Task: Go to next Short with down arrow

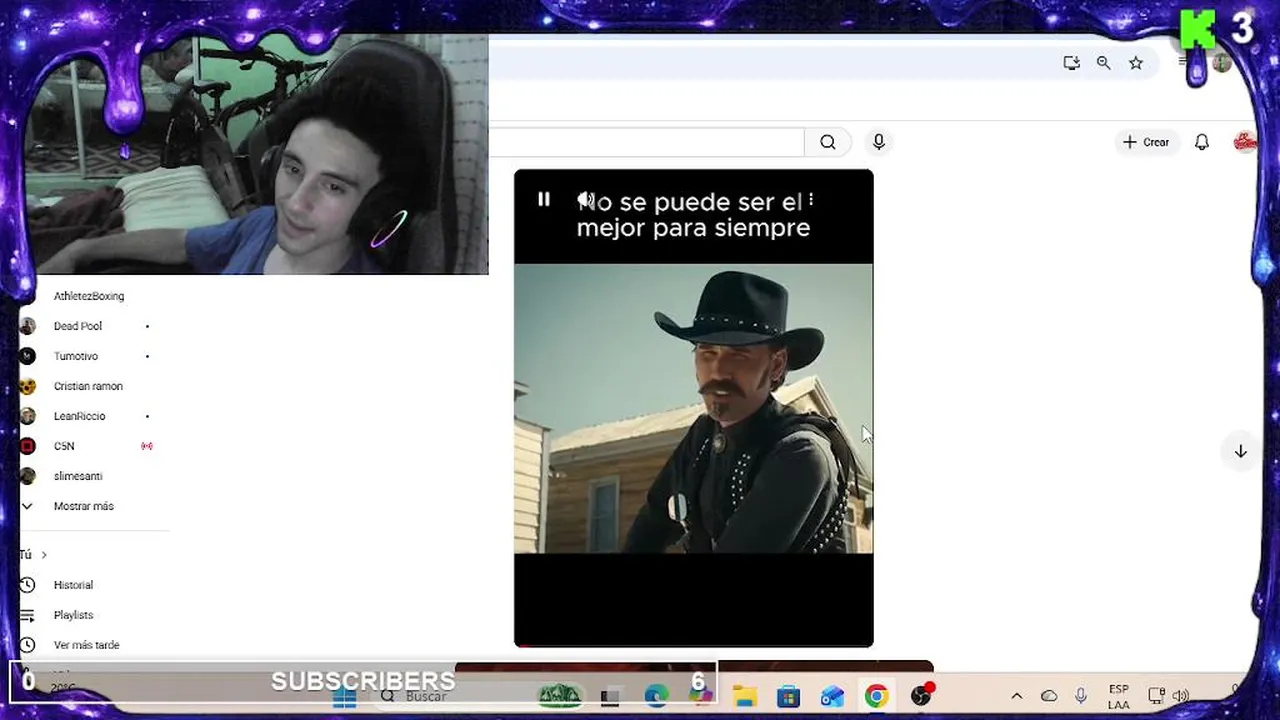Action: click(1240, 451)
